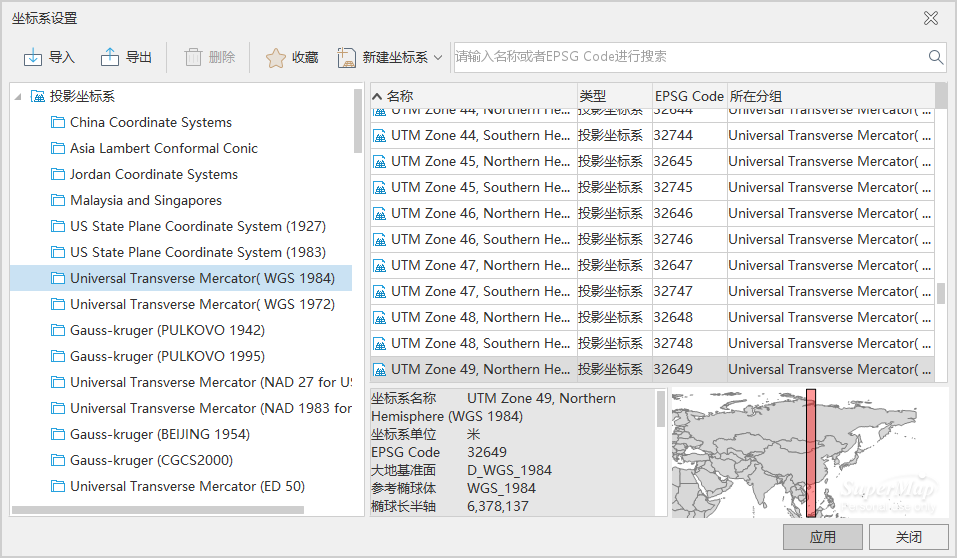The height and width of the screenshot is (558, 957).
Task: Collapse the 投影坐标系 tree node
Action: pyautogui.click(x=18, y=97)
